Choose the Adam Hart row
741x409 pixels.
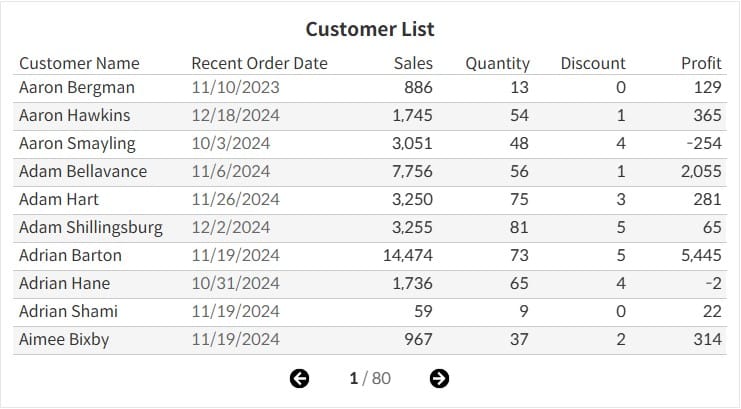click(x=59, y=199)
